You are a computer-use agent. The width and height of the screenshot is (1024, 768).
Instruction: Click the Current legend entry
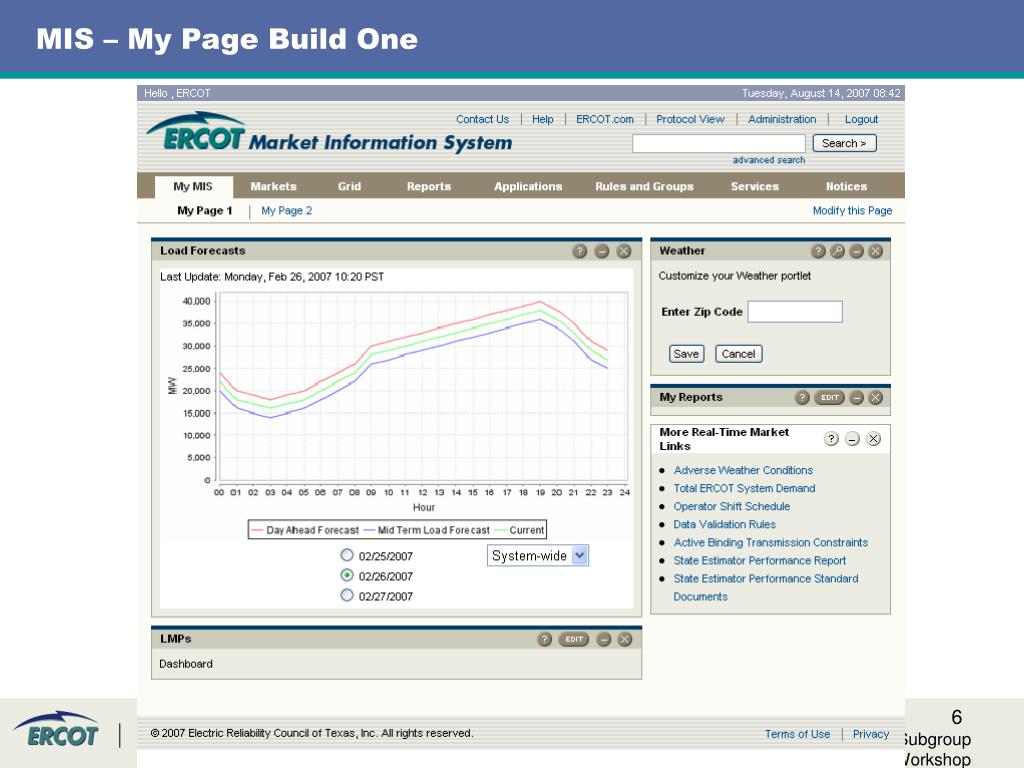(520, 530)
